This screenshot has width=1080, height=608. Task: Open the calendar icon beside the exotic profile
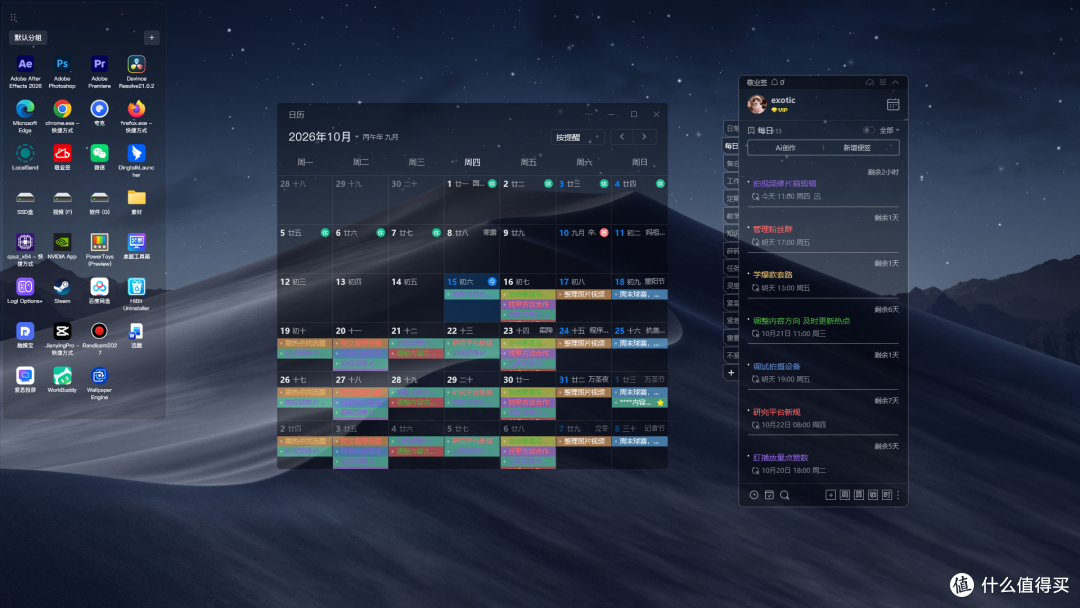(x=893, y=105)
